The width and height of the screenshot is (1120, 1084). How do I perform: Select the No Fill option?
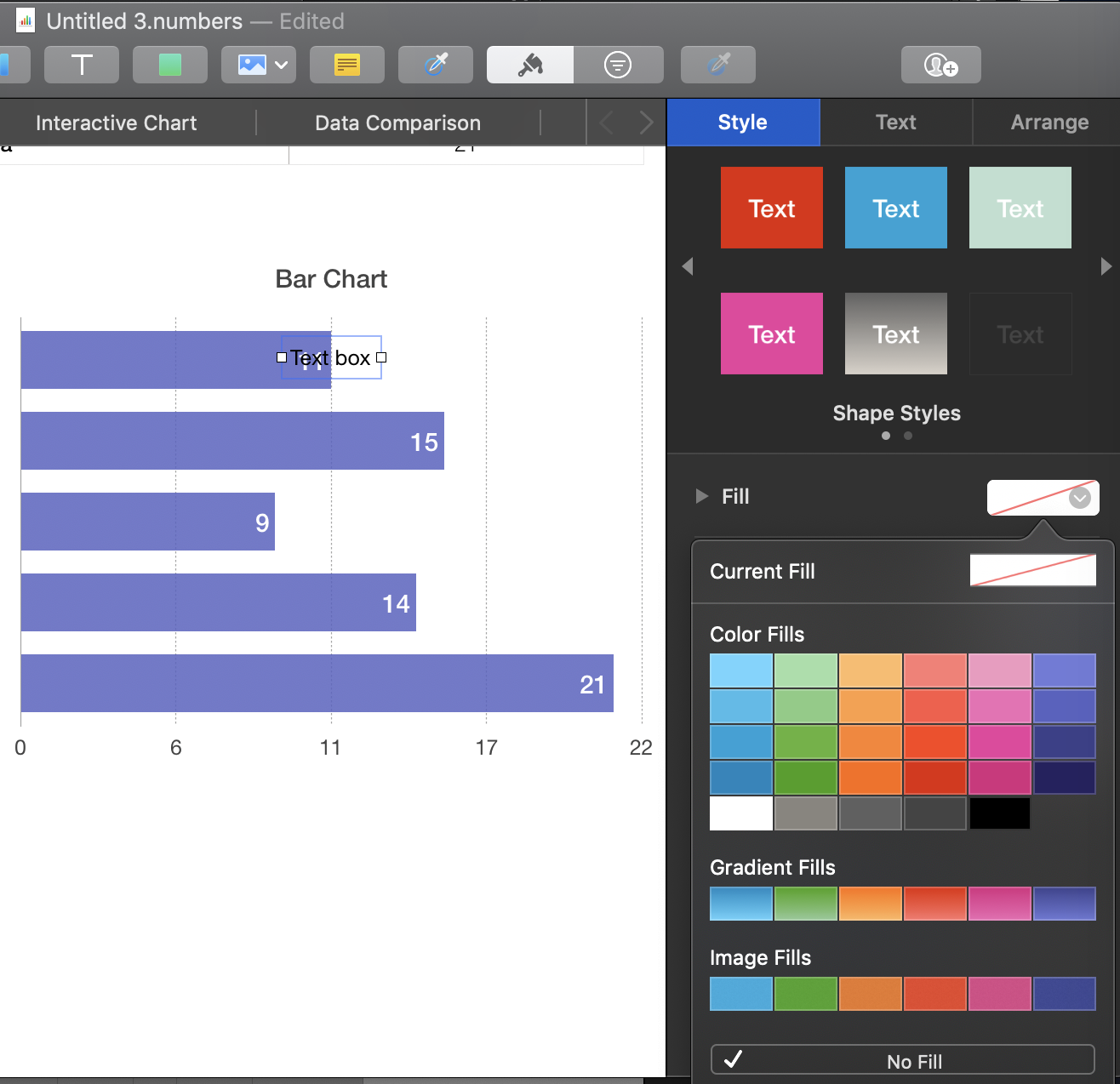point(903,1060)
